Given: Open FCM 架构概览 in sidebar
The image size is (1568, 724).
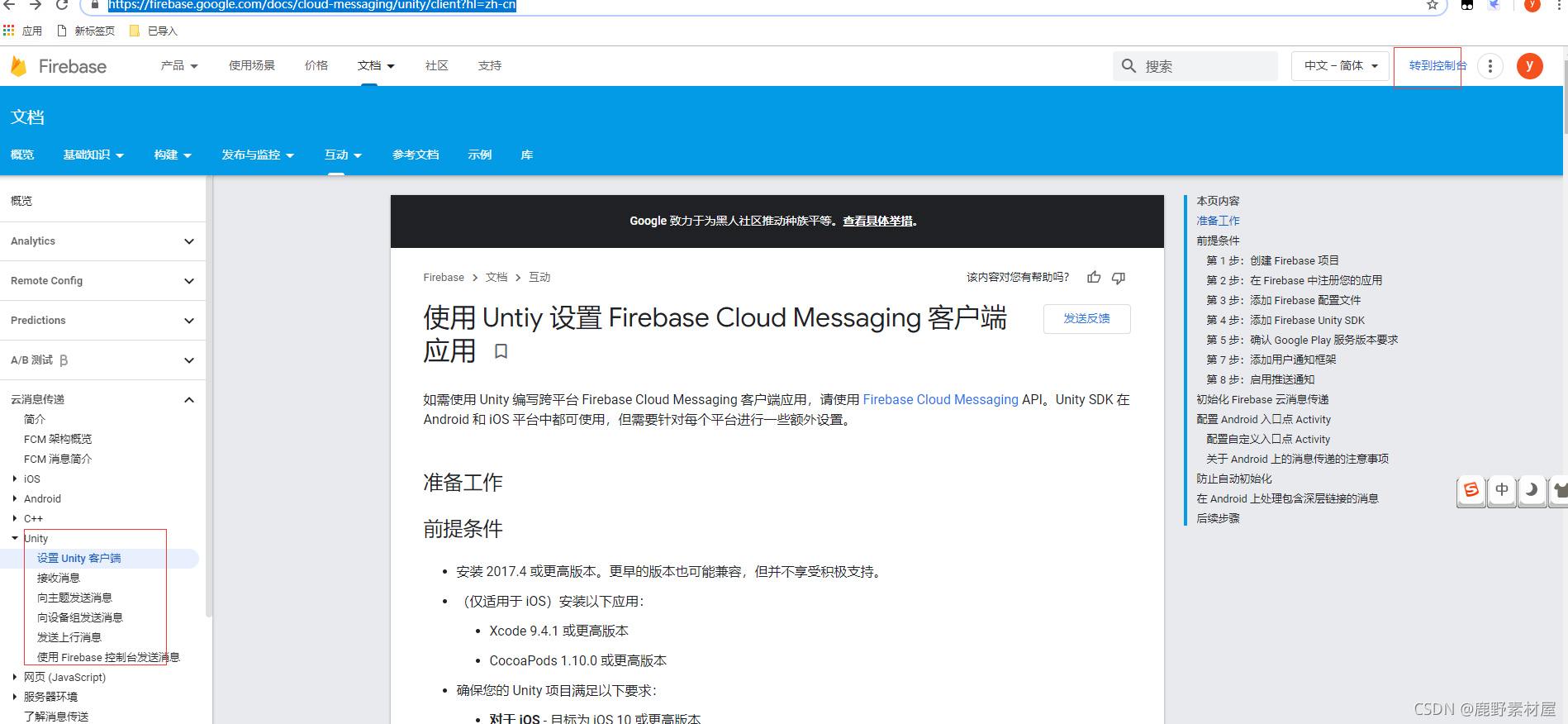Looking at the screenshot, I should coord(58,439).
